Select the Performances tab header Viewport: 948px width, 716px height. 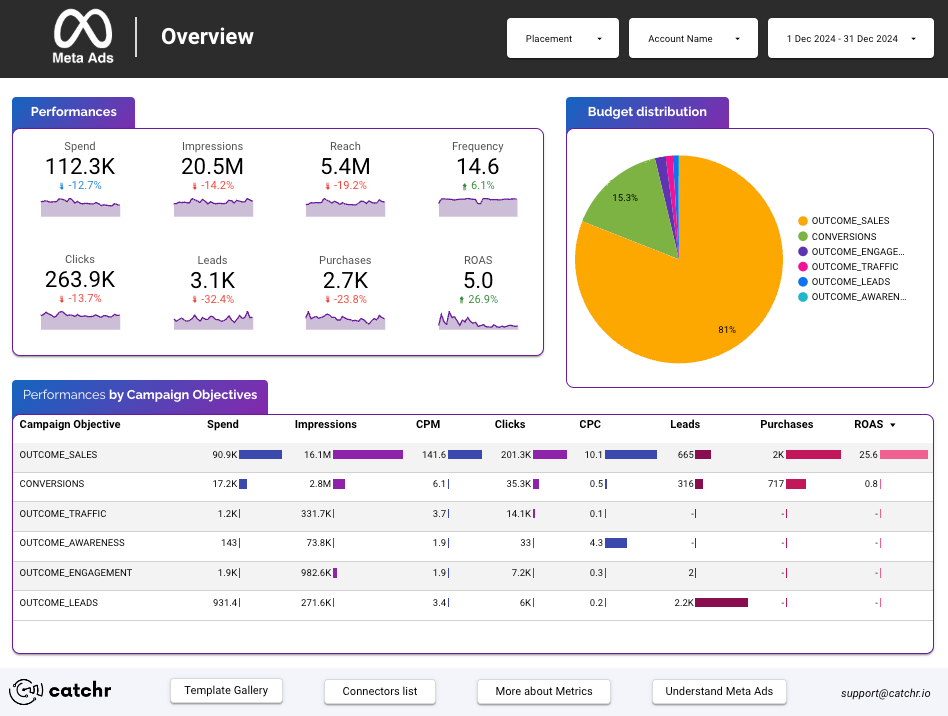pyautogui.click(x=73, y=112)
